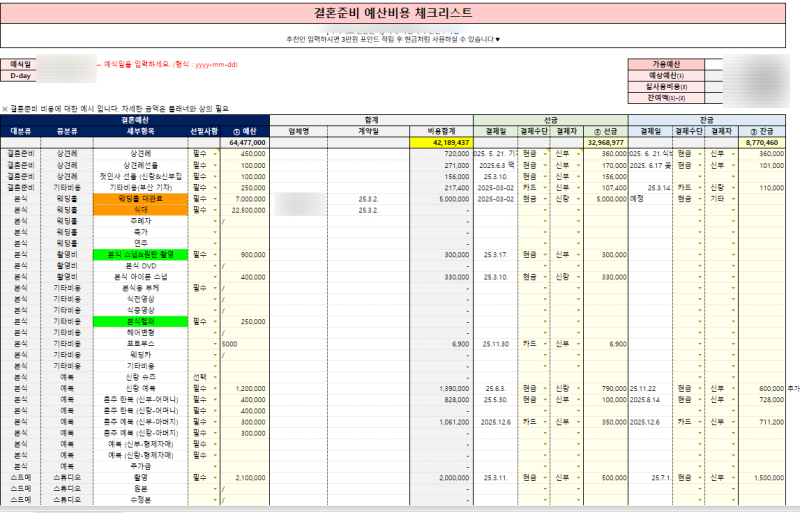This screenshot has height=513, width=800.
Task: Open 선필사항 dropdown for 본식헬퍼 row
Action: 215,322
